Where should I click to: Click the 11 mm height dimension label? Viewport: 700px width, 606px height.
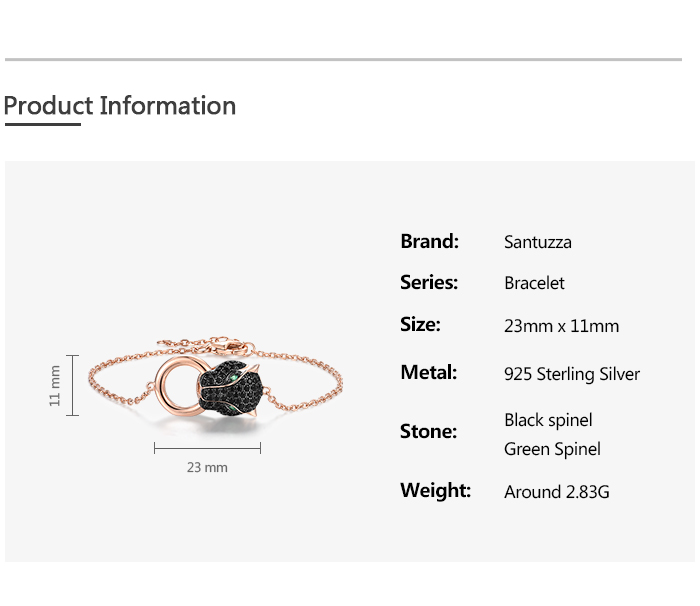tap(55, 385)
